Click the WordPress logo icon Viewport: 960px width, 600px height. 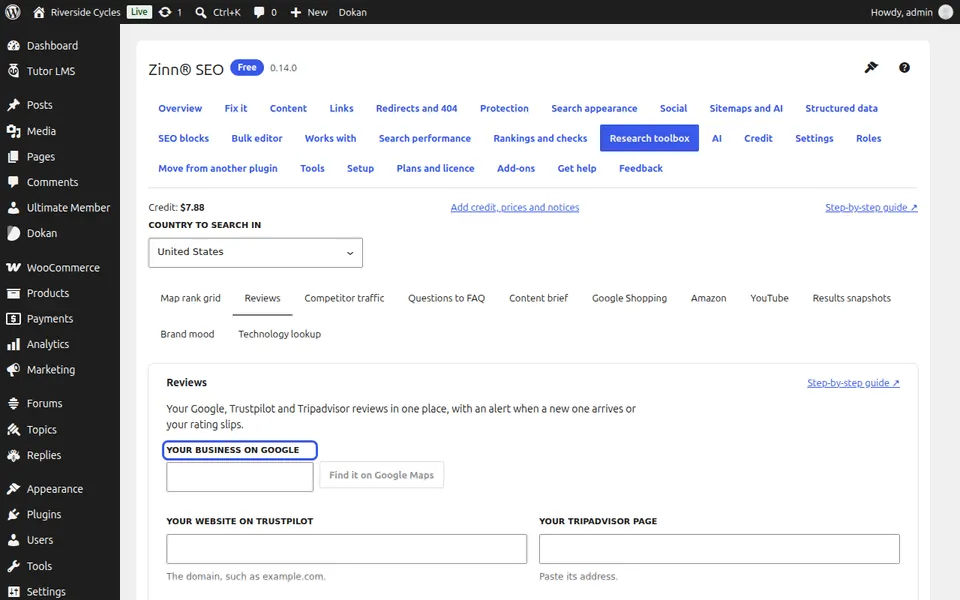(12, 12)
